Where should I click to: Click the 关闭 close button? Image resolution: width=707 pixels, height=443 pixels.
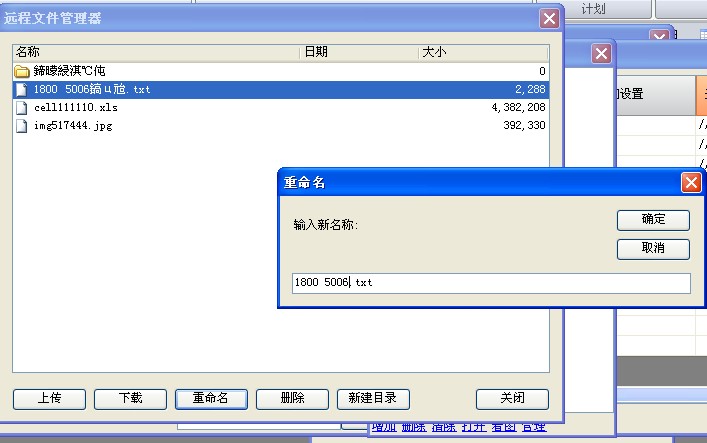coord(512,398)
